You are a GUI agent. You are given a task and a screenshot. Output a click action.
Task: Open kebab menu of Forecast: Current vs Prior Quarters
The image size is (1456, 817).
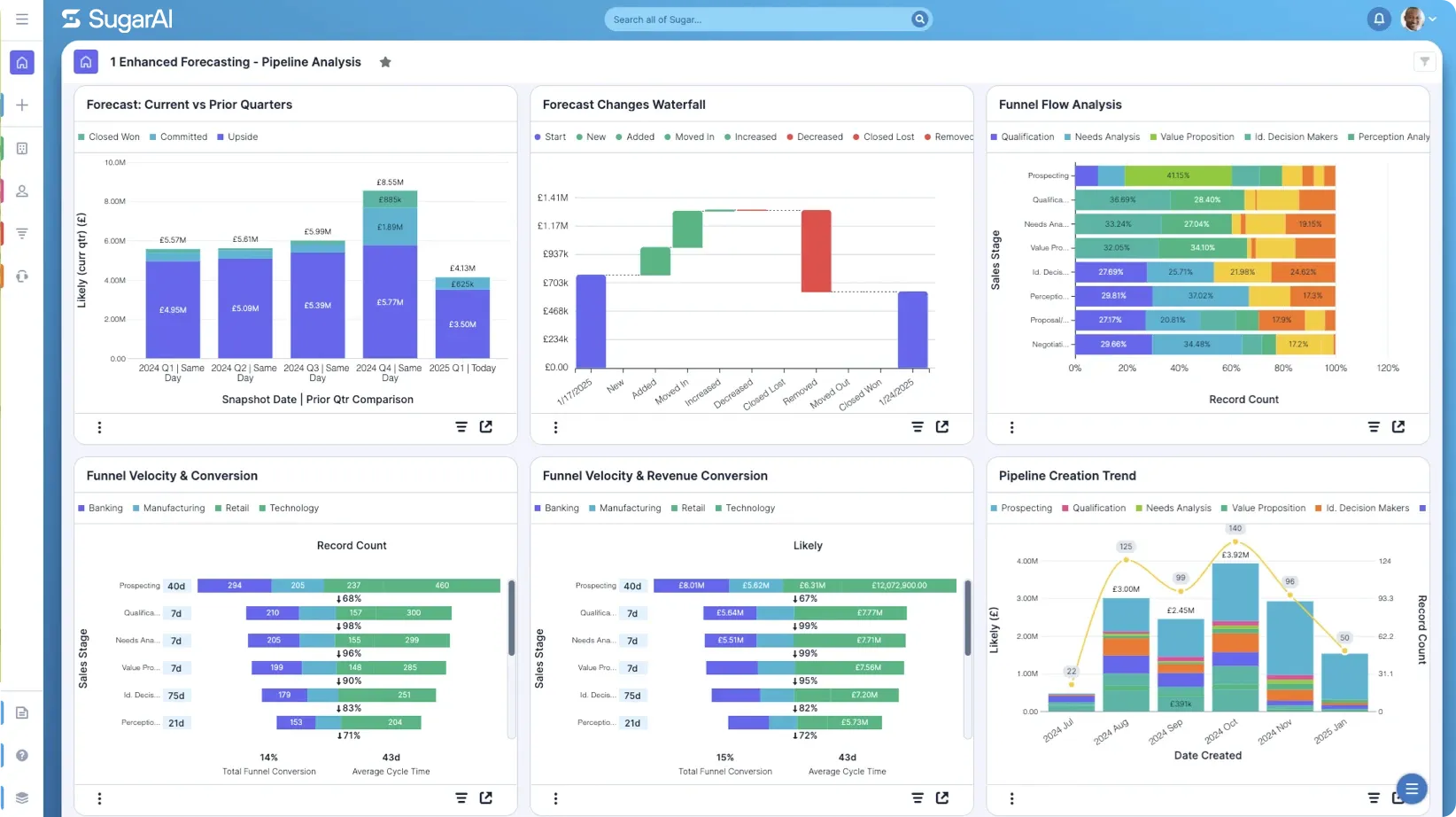tap(99, 427)
